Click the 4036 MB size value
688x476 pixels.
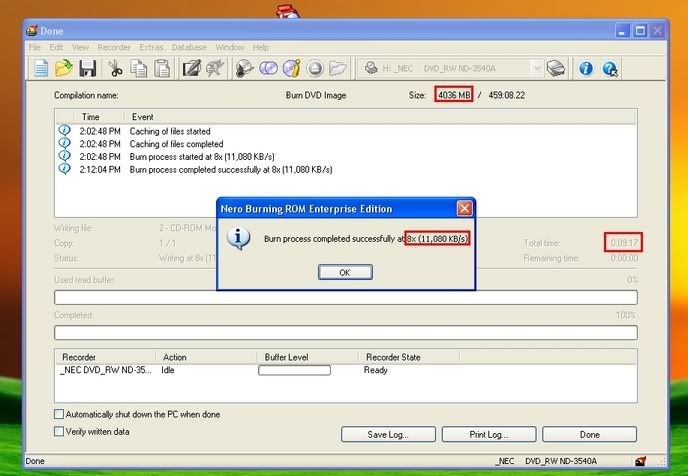[x=454, y=95]
